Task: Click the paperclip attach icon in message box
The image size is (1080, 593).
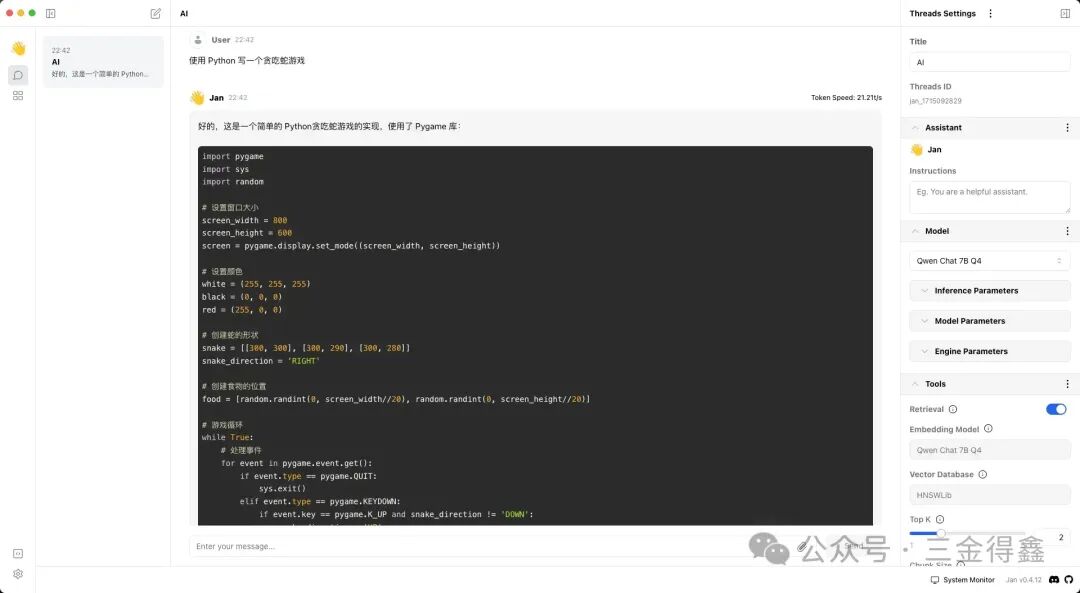Action: [802, 546]
